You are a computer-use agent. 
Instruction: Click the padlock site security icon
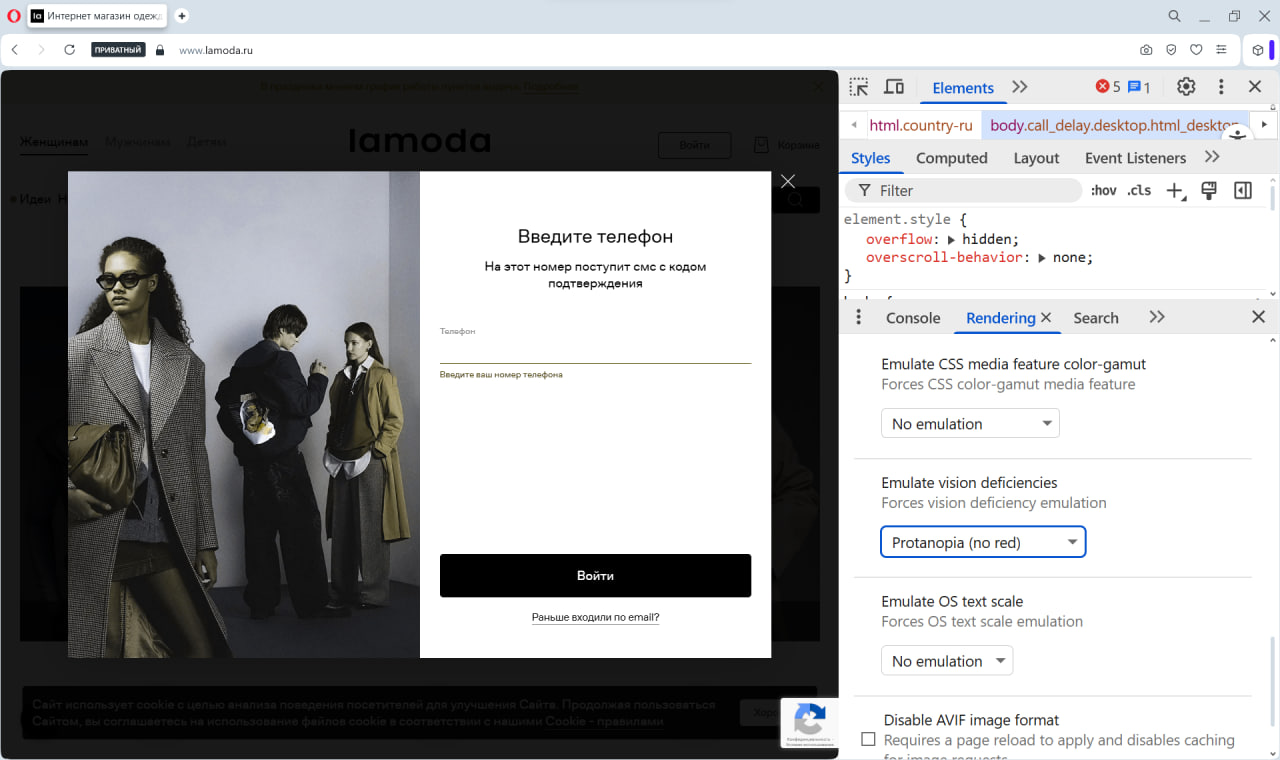tap(159, 50)
